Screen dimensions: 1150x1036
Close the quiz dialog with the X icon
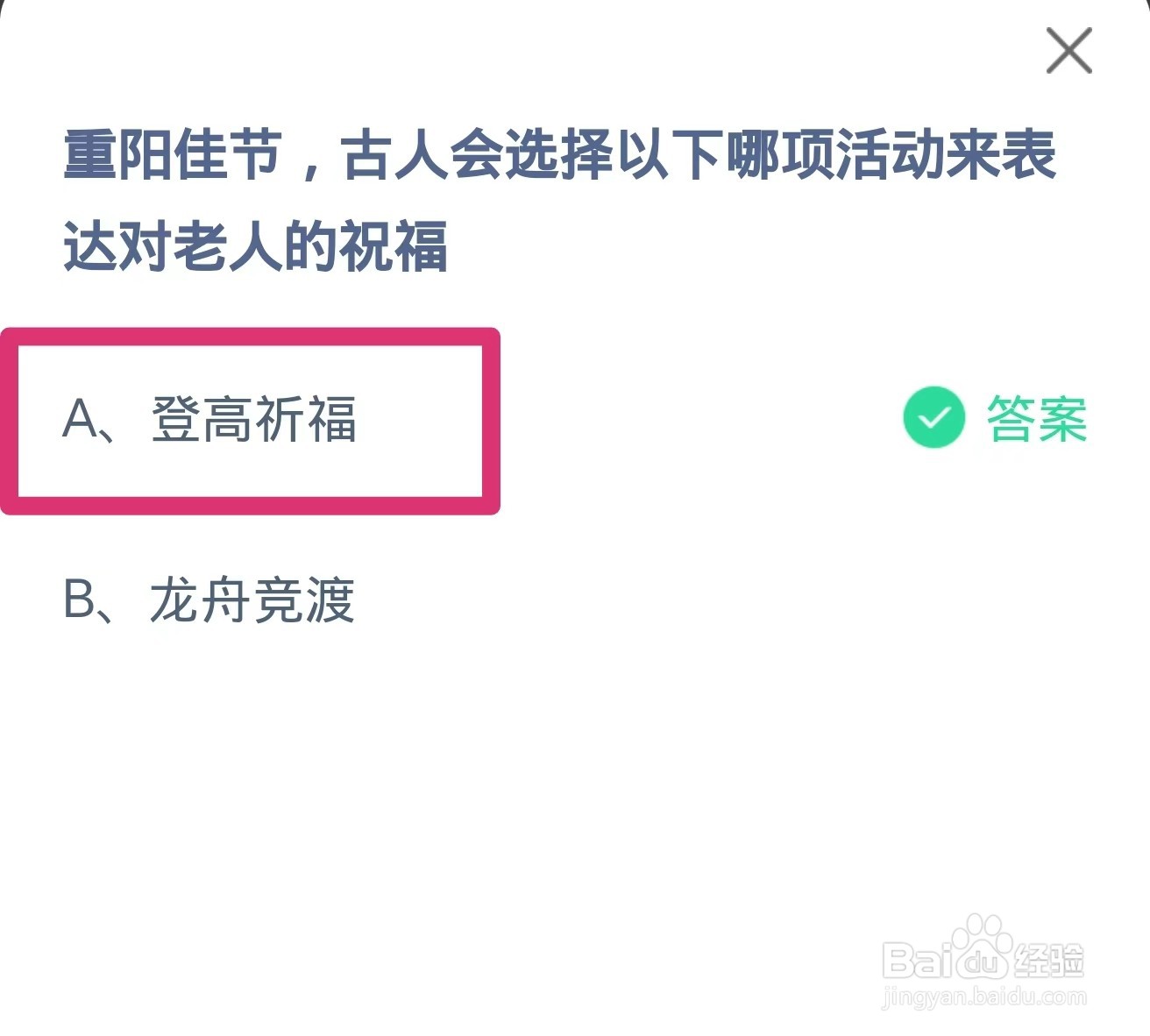coord(1068,50)
